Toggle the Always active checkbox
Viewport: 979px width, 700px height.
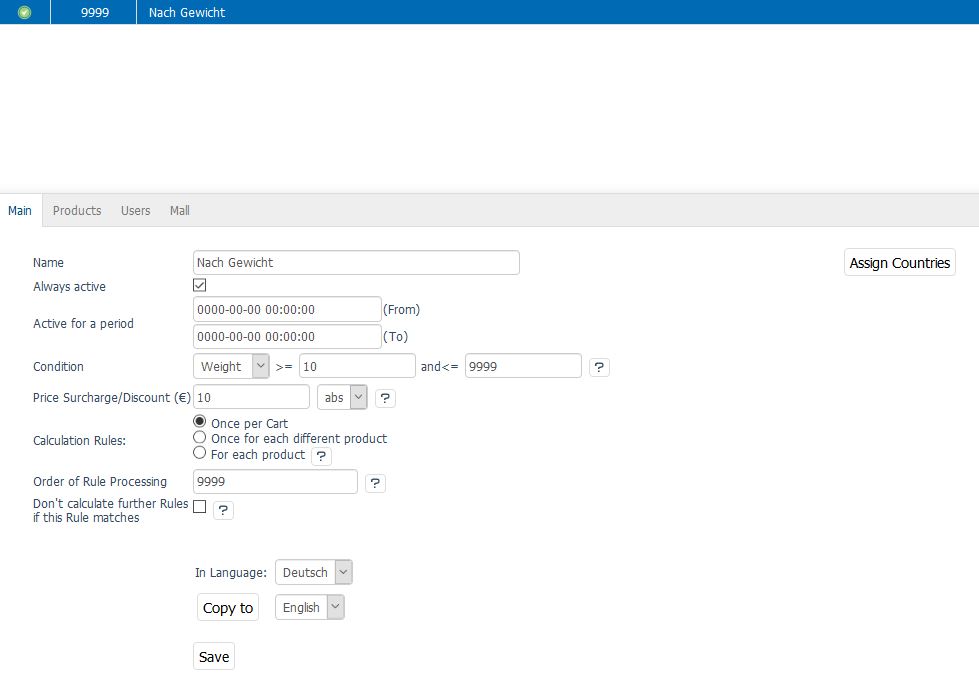pyautogui.click(x=200, y=286)
